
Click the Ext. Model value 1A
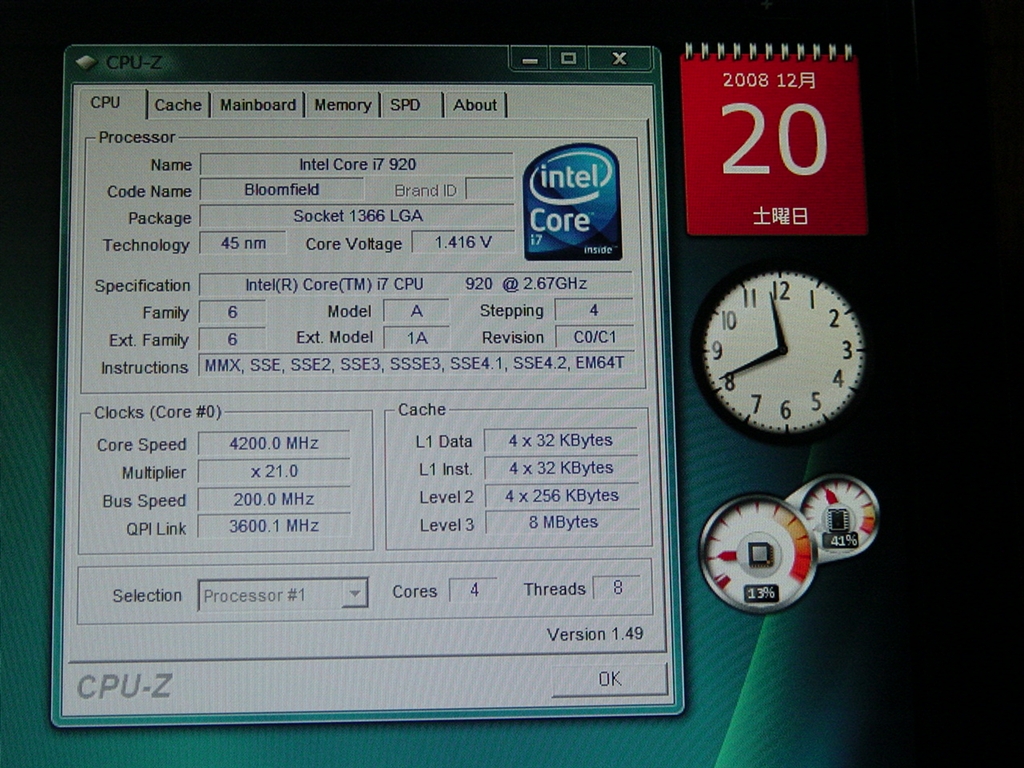point(417,338)
